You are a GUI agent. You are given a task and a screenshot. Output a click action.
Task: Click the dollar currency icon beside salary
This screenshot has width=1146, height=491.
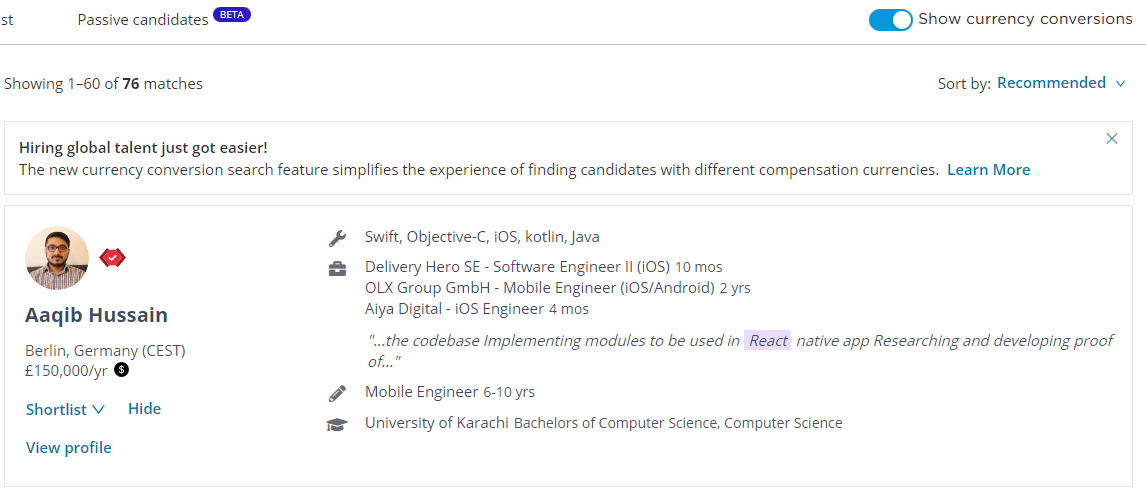[x=122, y=370]
